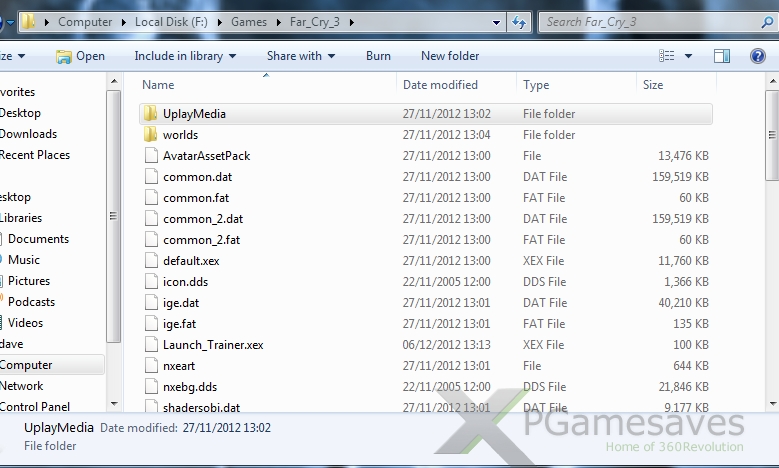Select the worlds folder icon
The height and width of the screenshot is (468, 779).
(151, 135)
